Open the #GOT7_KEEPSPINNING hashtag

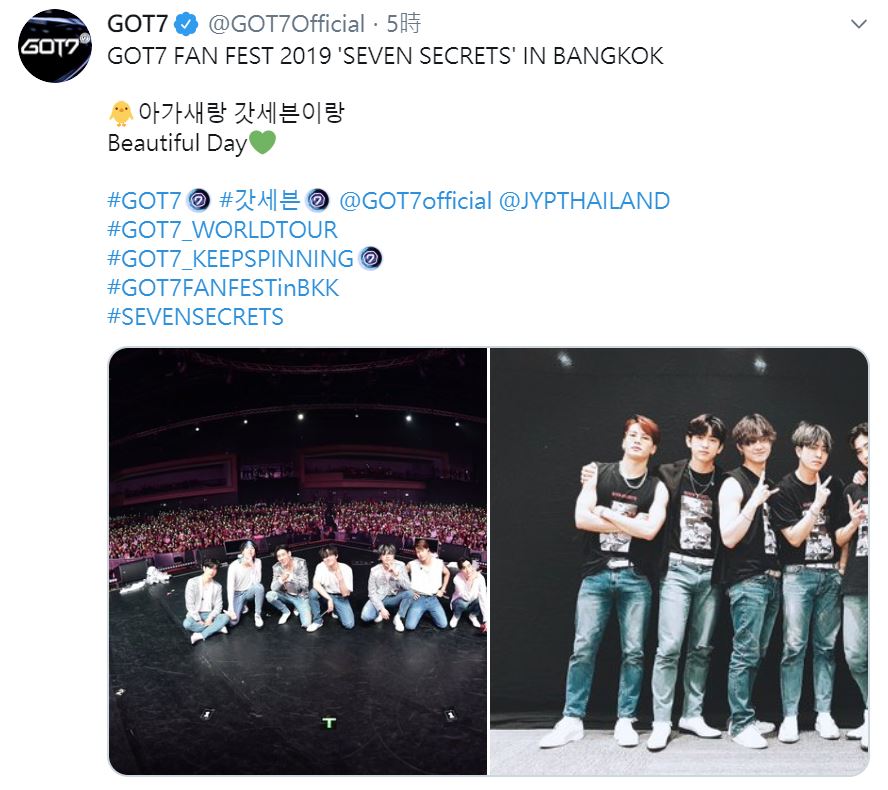230,259
